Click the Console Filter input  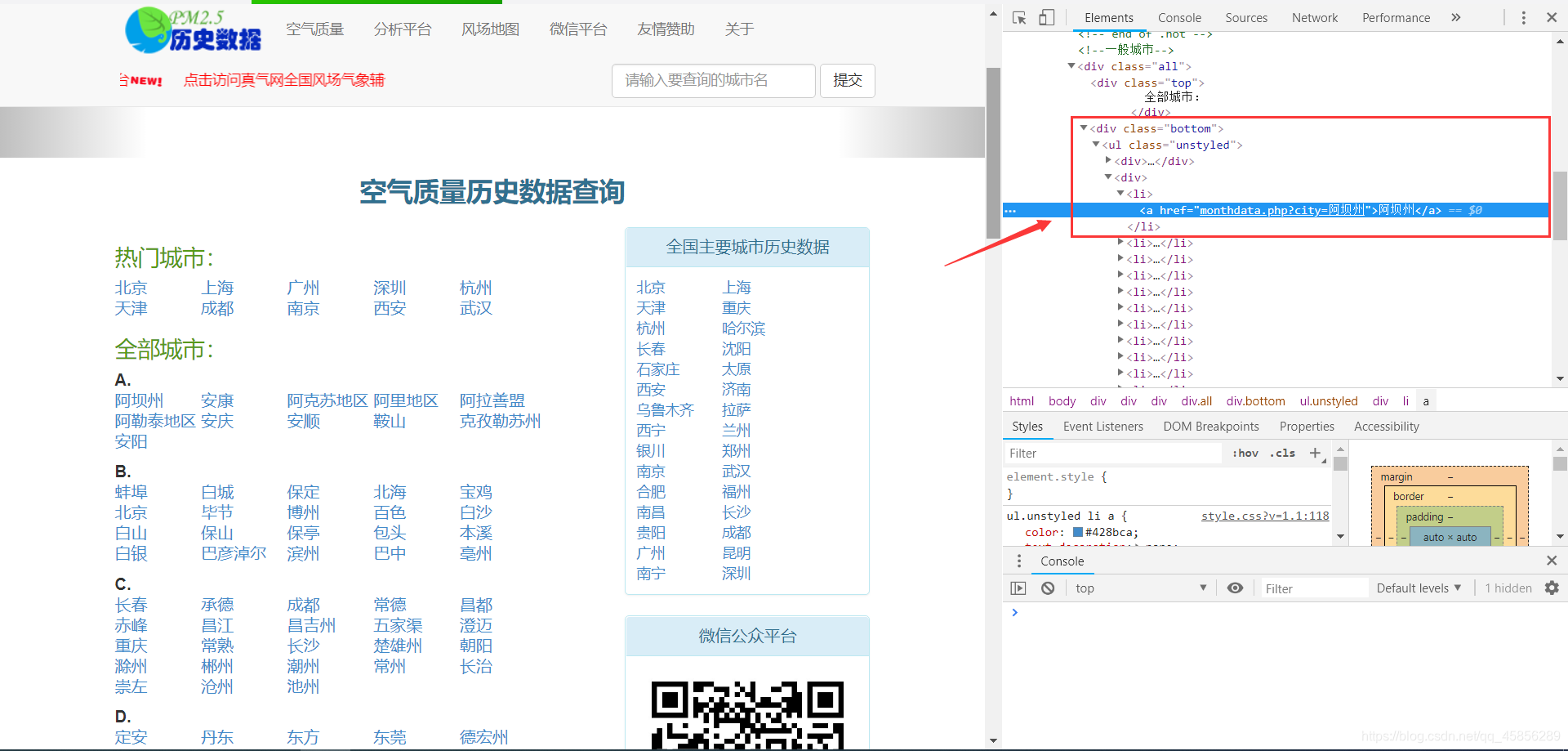coord(1314,588)
